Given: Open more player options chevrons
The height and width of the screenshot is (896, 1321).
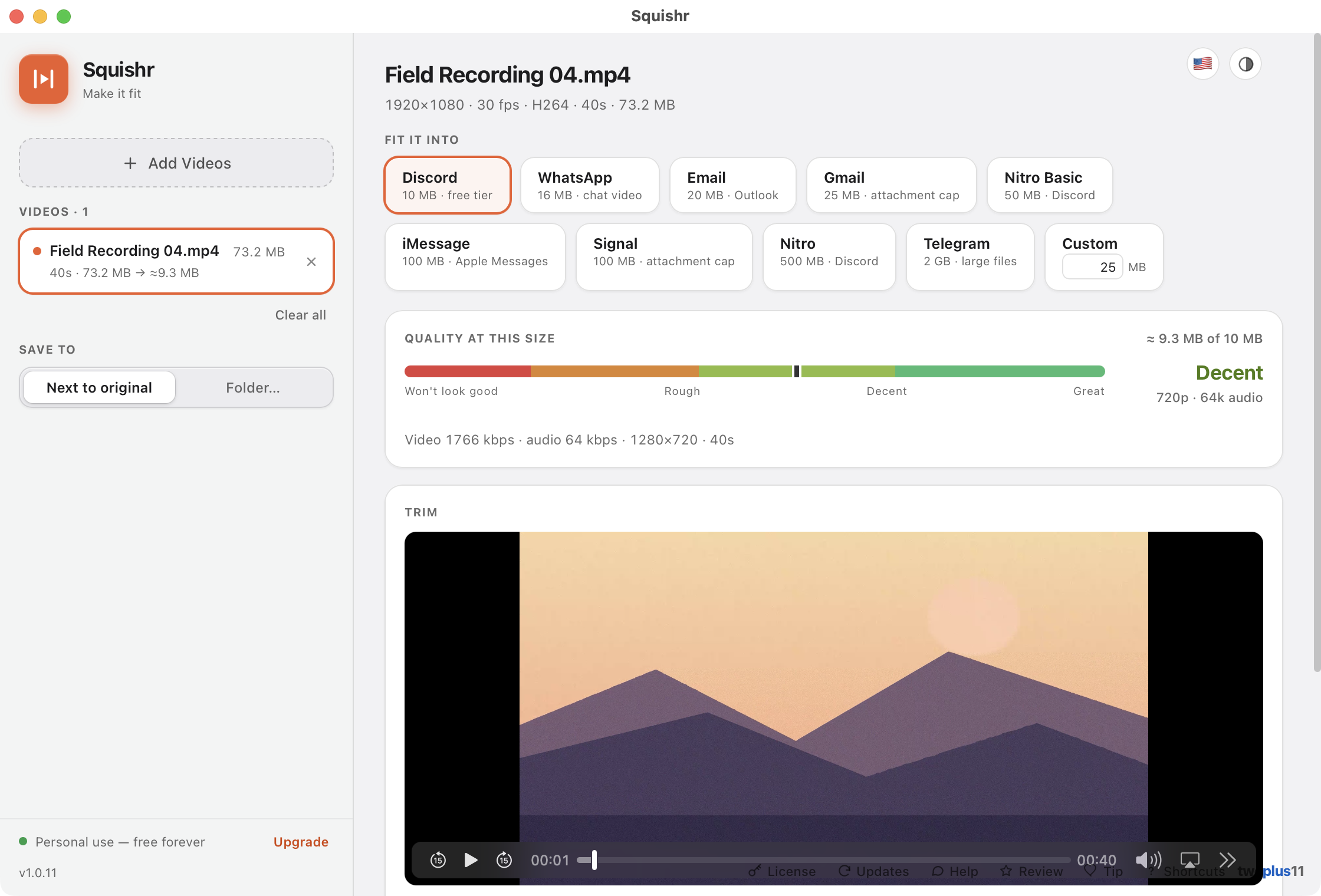Looking at the screenshot, I should (1227, 860).
